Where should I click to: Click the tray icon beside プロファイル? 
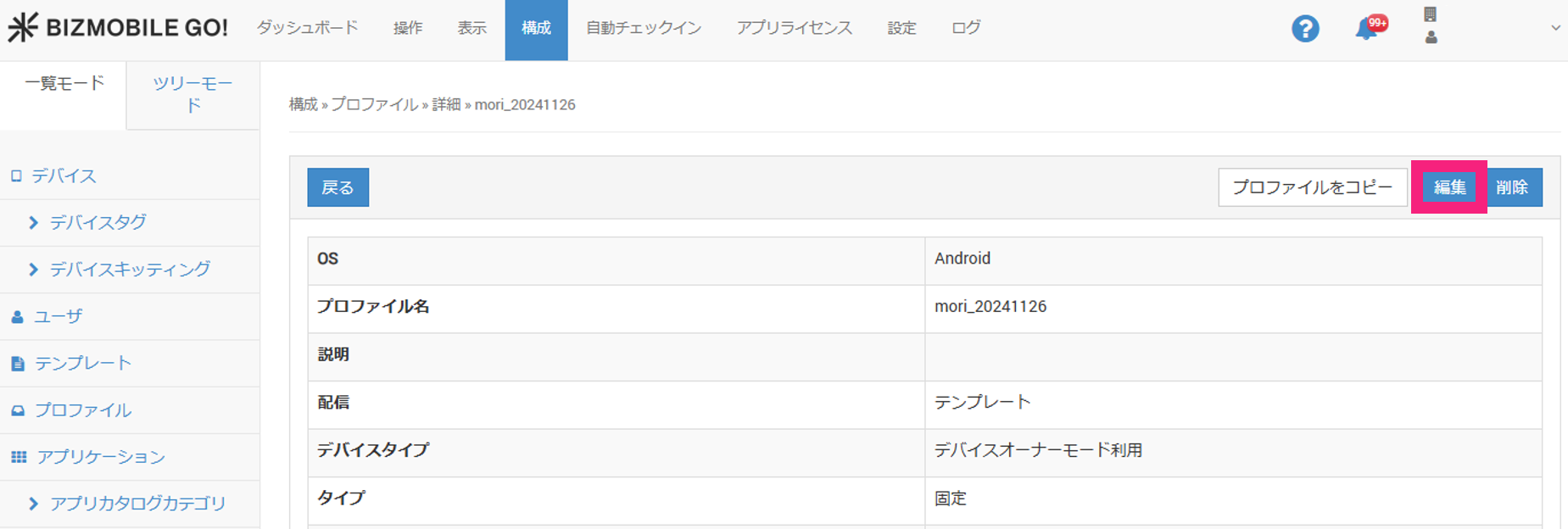(18, 410)
